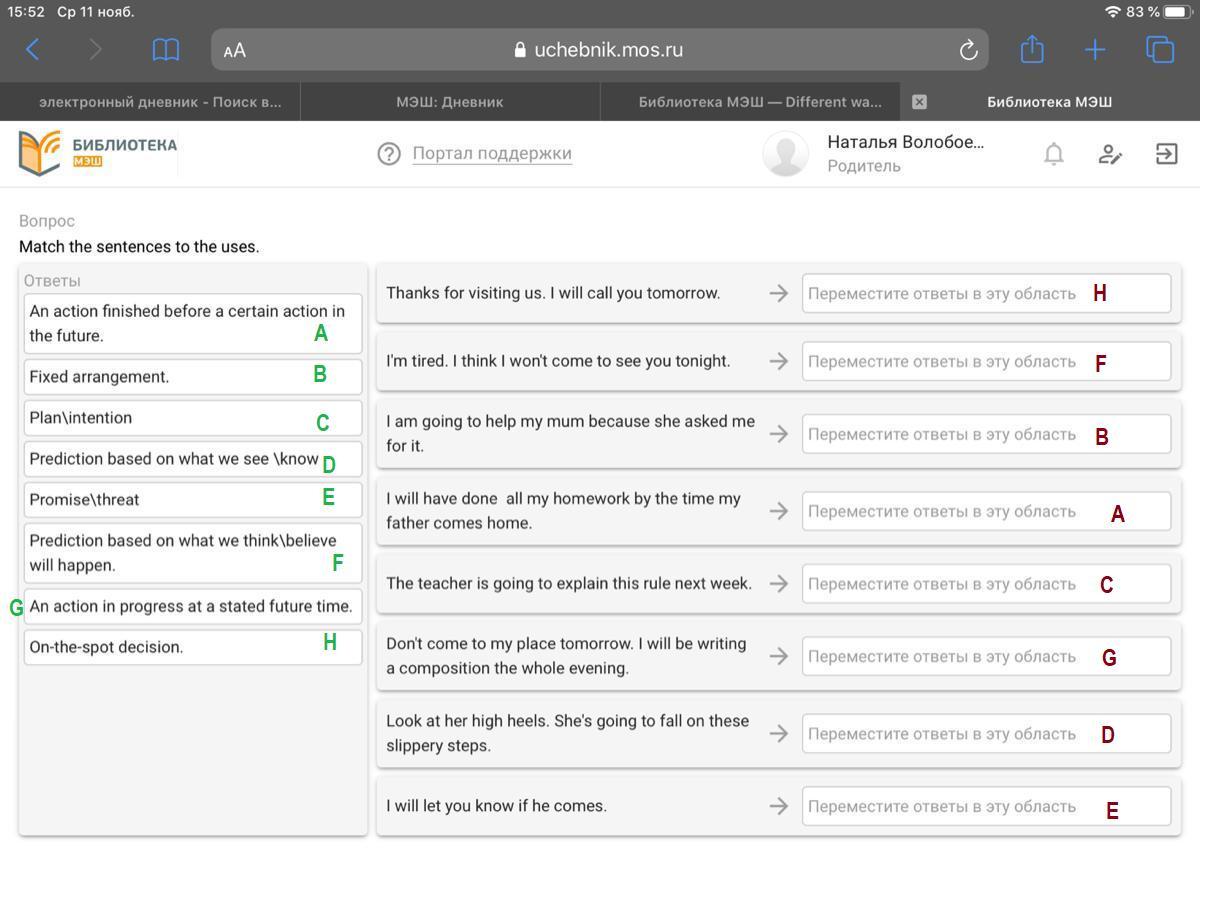Reload the page with the refresh icon
Screen dimensions: 1225x901
(x=967, y=50)
